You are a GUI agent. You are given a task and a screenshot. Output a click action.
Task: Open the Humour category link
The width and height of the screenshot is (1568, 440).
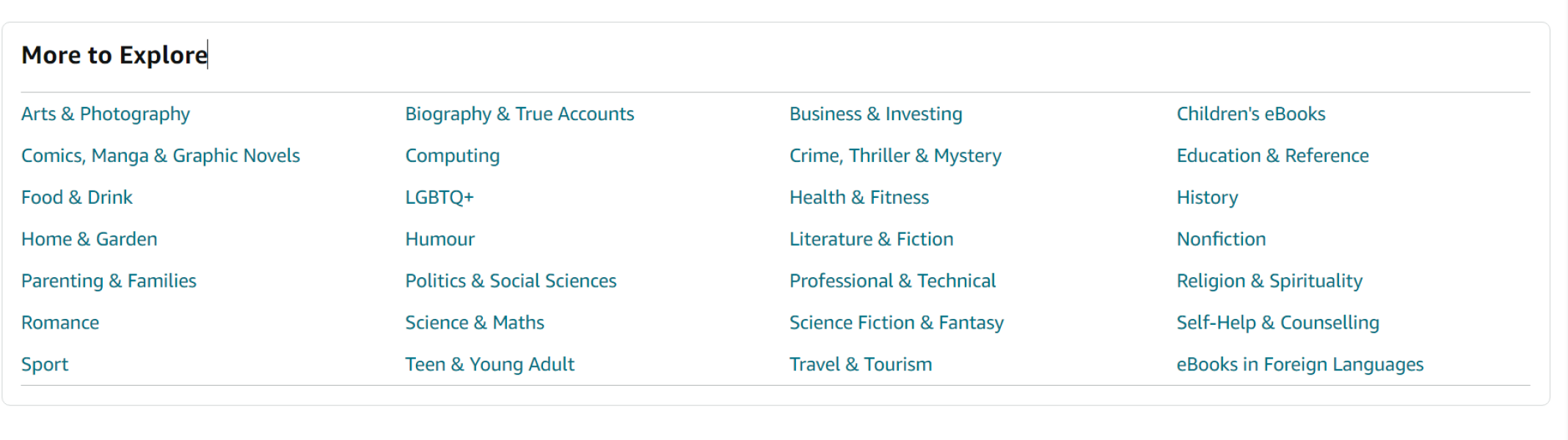pos(440,239)
